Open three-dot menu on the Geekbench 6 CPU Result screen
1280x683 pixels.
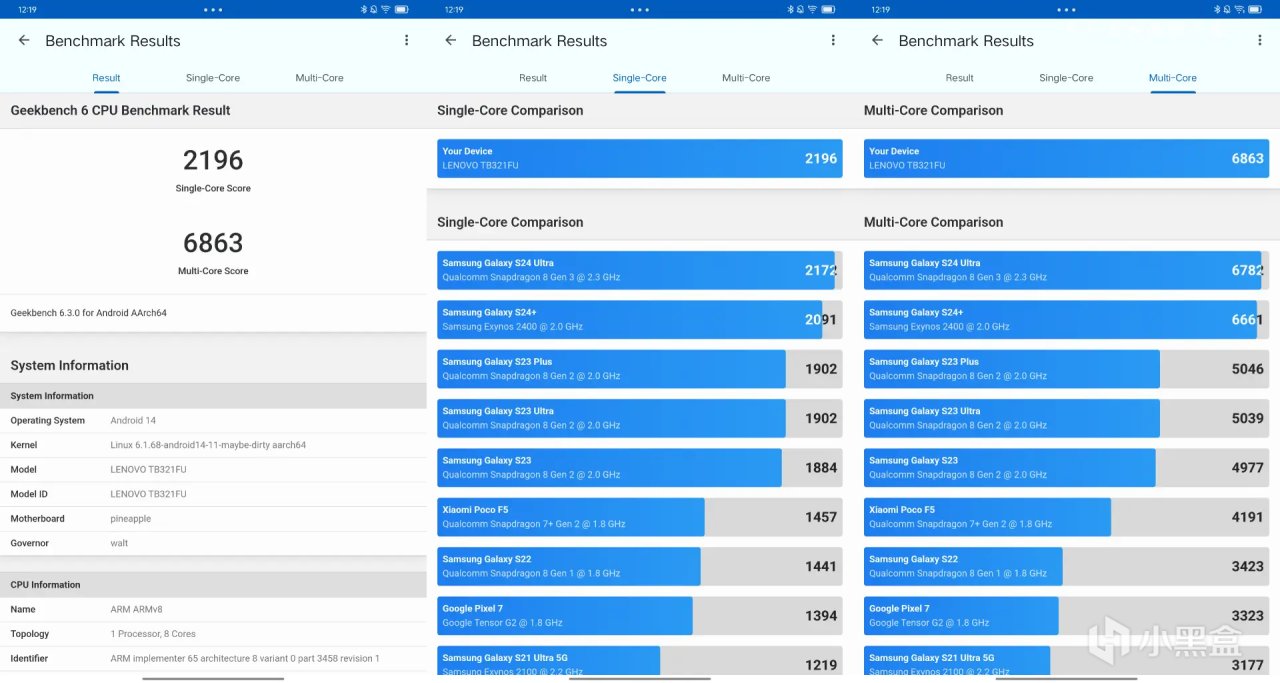406,41
